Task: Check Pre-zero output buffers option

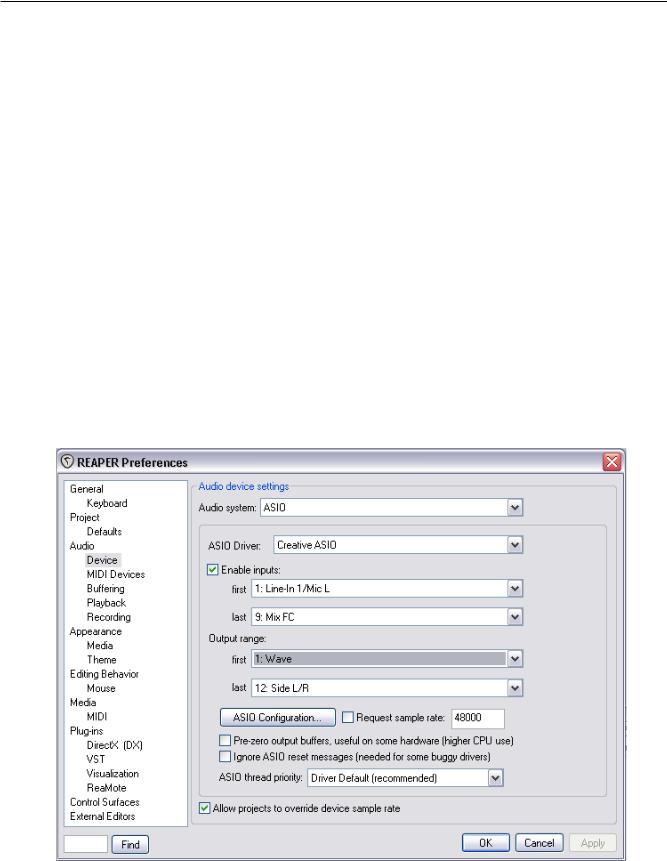Action: click(225, 740)
